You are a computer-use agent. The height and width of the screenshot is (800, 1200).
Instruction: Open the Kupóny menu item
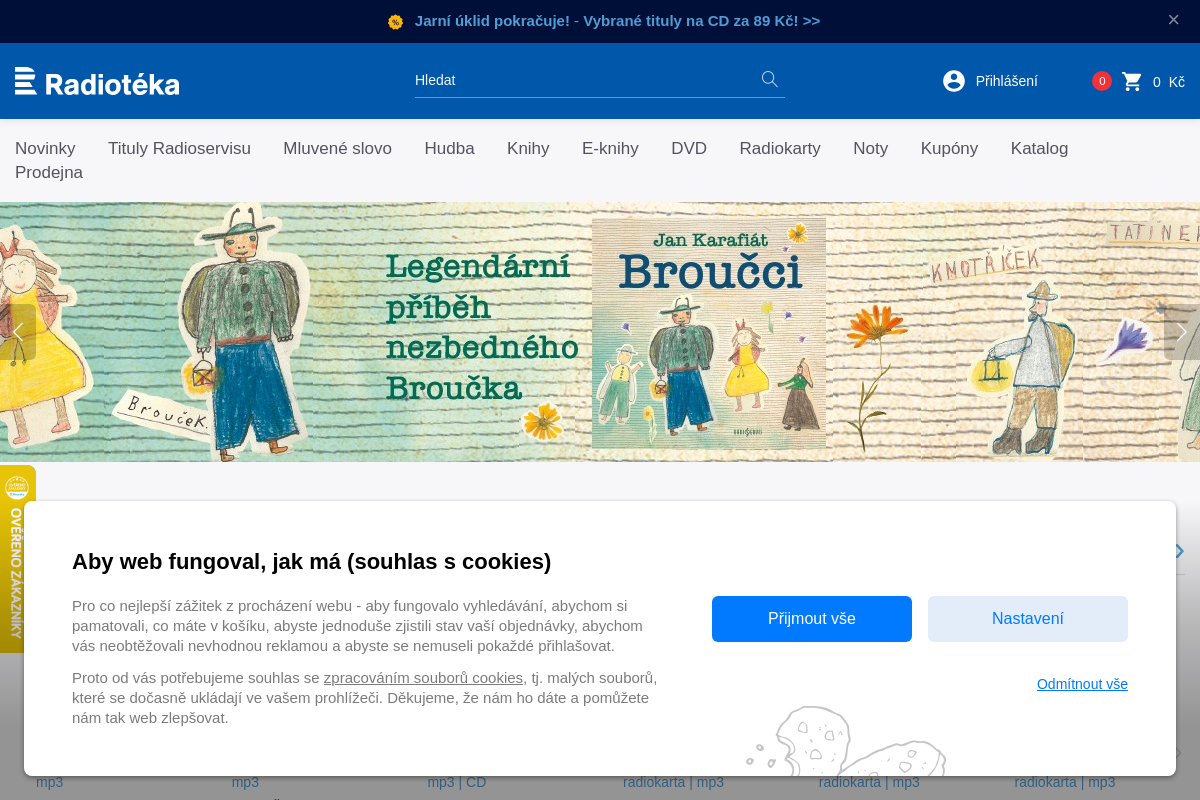[x=949, y=149]
